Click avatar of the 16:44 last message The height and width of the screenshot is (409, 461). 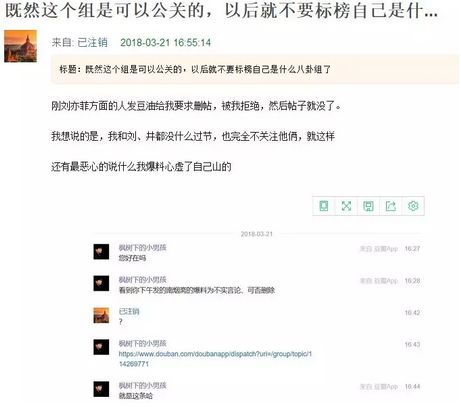pos(101,389)
